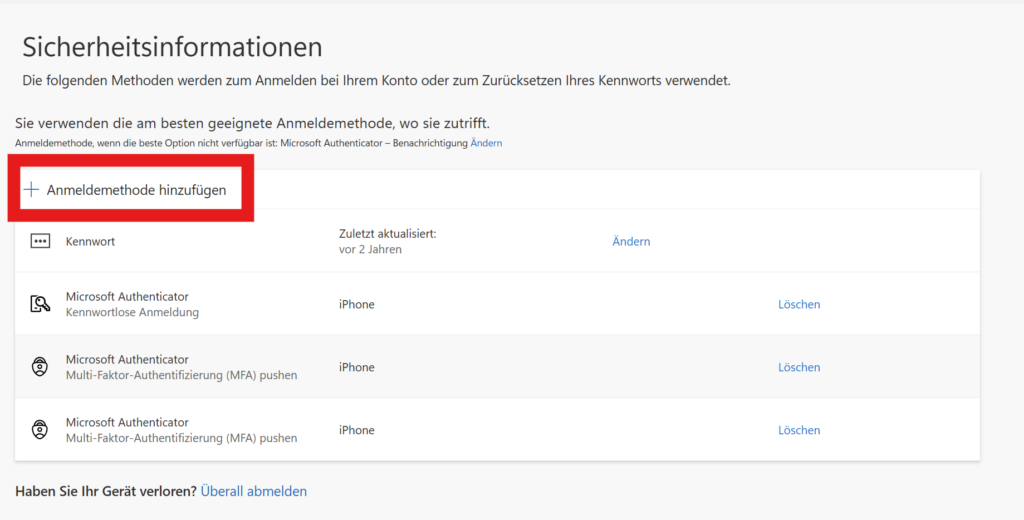Click the Kennwortlose Anmeldung Authenticator icon
The width and height of the screenshot is (1024, 520).
pyautogui.click(x=40, y=305)
